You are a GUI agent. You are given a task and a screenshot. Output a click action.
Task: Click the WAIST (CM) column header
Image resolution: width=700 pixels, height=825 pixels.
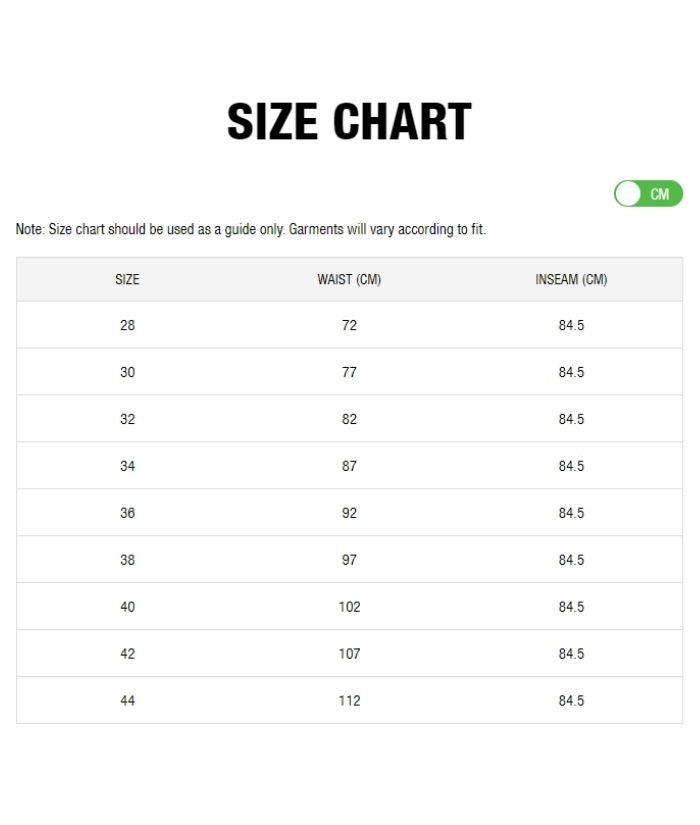(x=348, y=280)
